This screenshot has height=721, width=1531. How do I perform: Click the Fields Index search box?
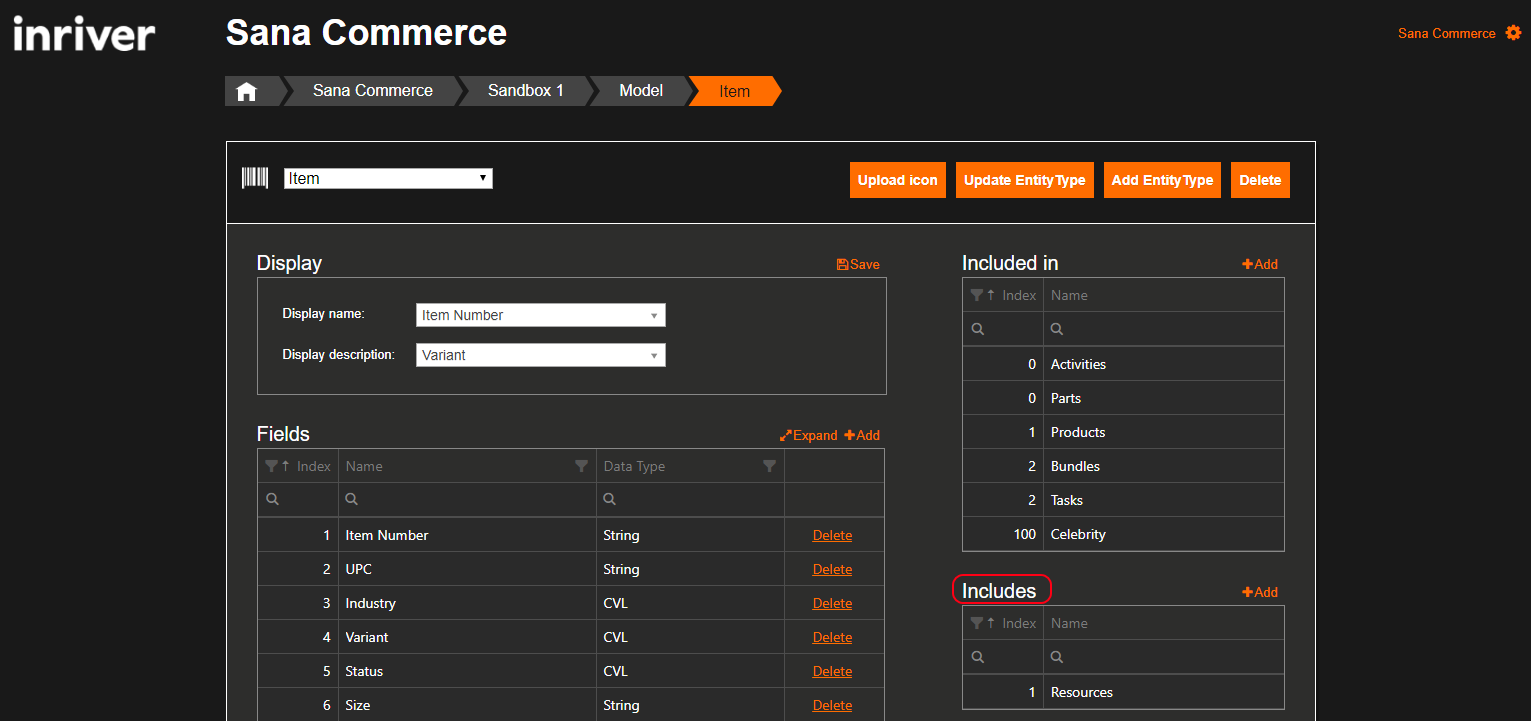point(298,499)
